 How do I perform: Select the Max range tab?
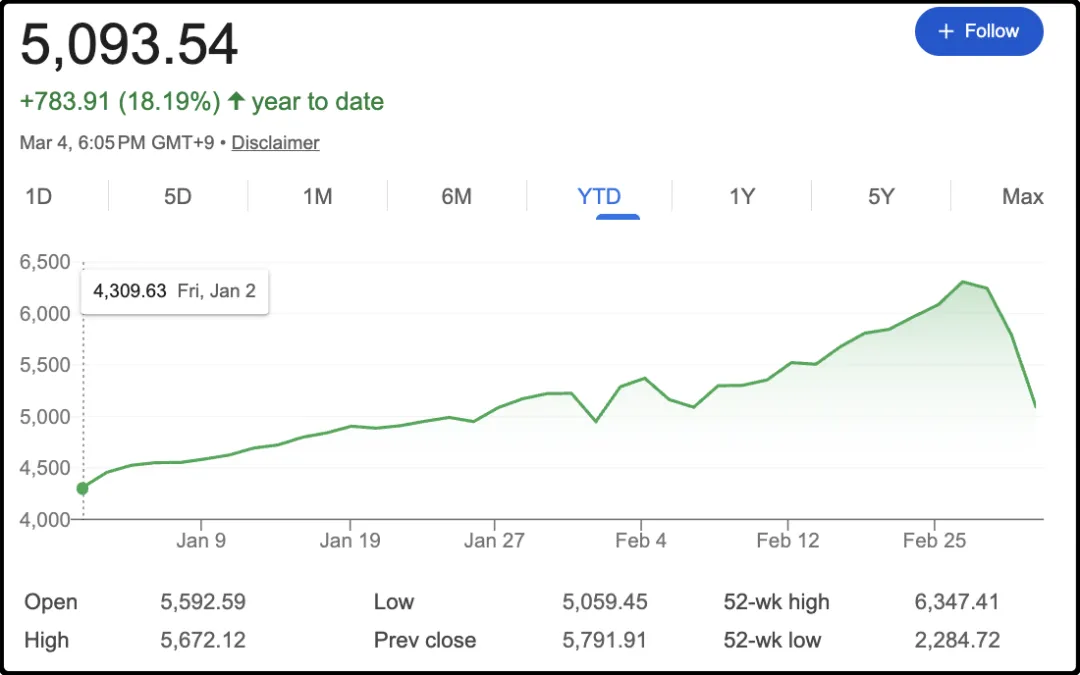pyautogui.click(x=1022, y=196)
